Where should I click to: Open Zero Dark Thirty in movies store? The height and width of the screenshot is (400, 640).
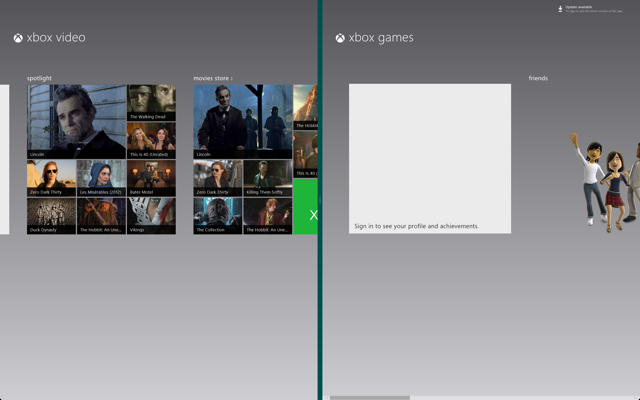218,178
